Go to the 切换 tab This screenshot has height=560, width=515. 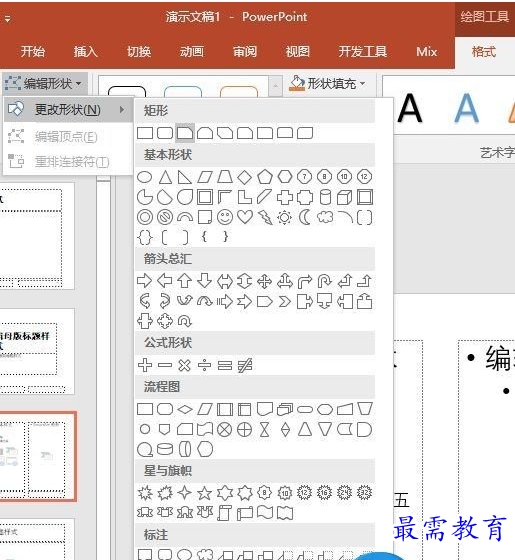pyautogui.click(x=139, y=52)
